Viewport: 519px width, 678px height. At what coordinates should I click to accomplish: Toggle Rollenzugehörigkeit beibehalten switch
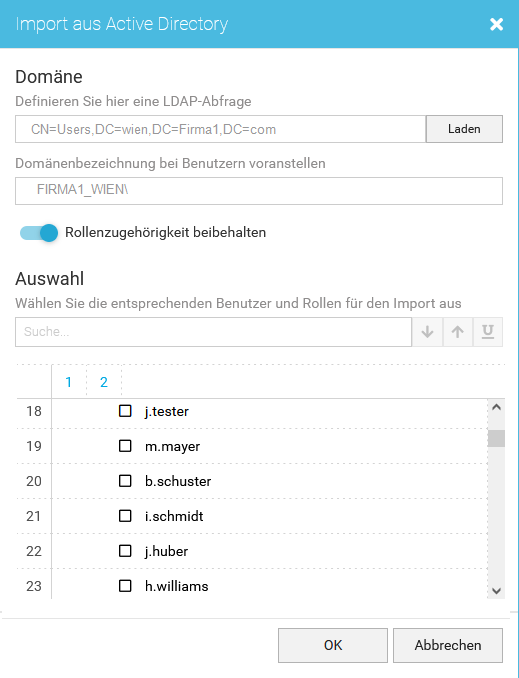tap(39, 233)
